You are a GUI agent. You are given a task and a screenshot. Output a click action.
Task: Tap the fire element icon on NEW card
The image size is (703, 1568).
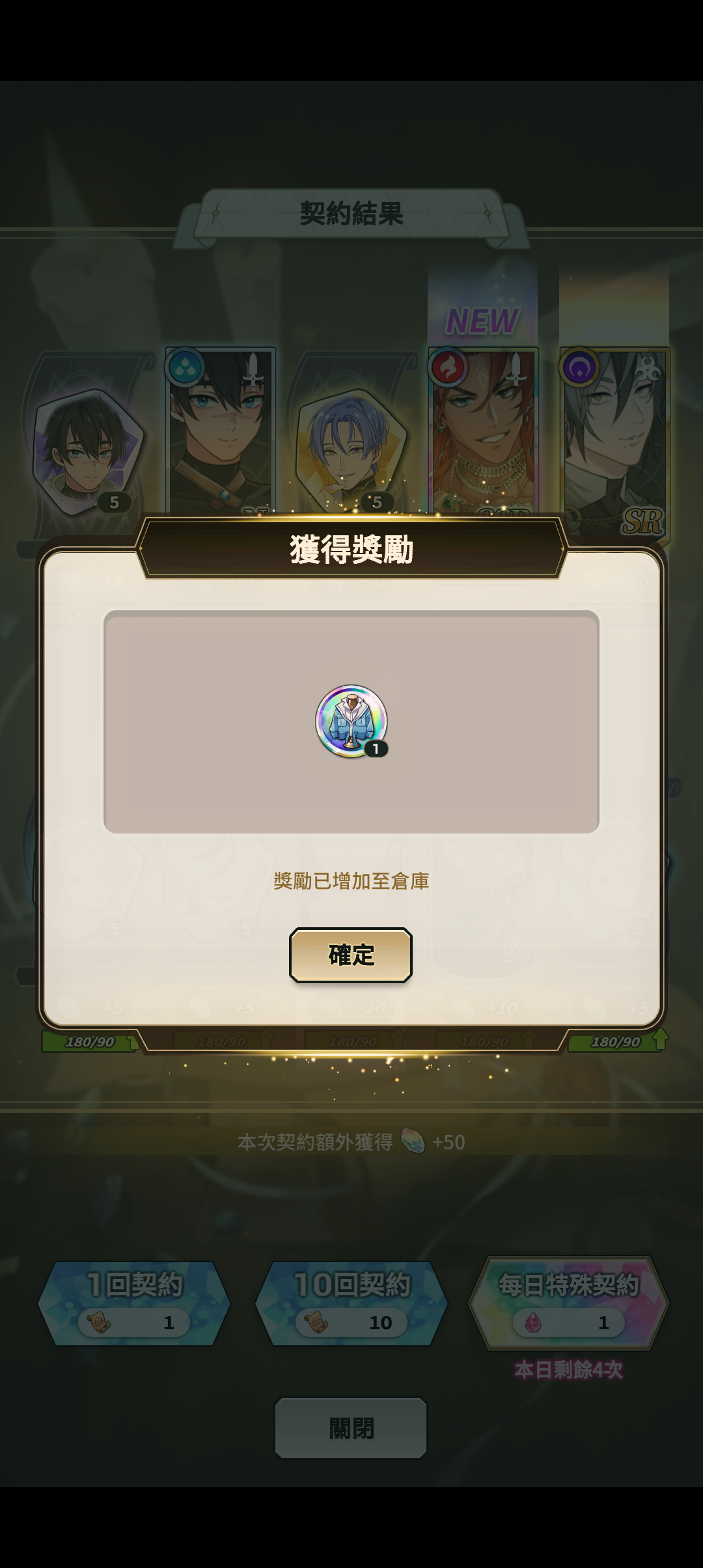click(x=448, y=367)
